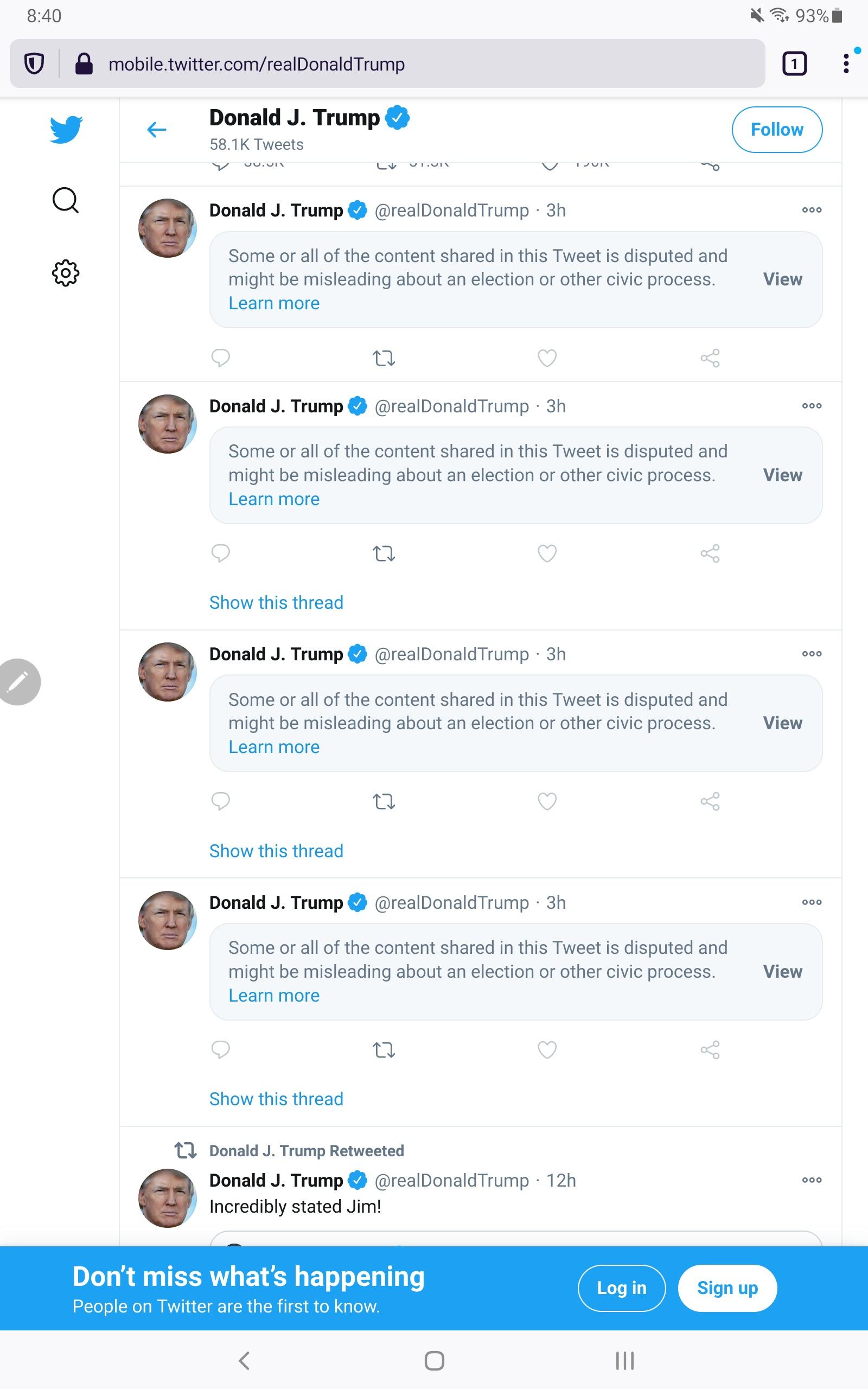Follow Donald J. Trump

click(777, 130)
